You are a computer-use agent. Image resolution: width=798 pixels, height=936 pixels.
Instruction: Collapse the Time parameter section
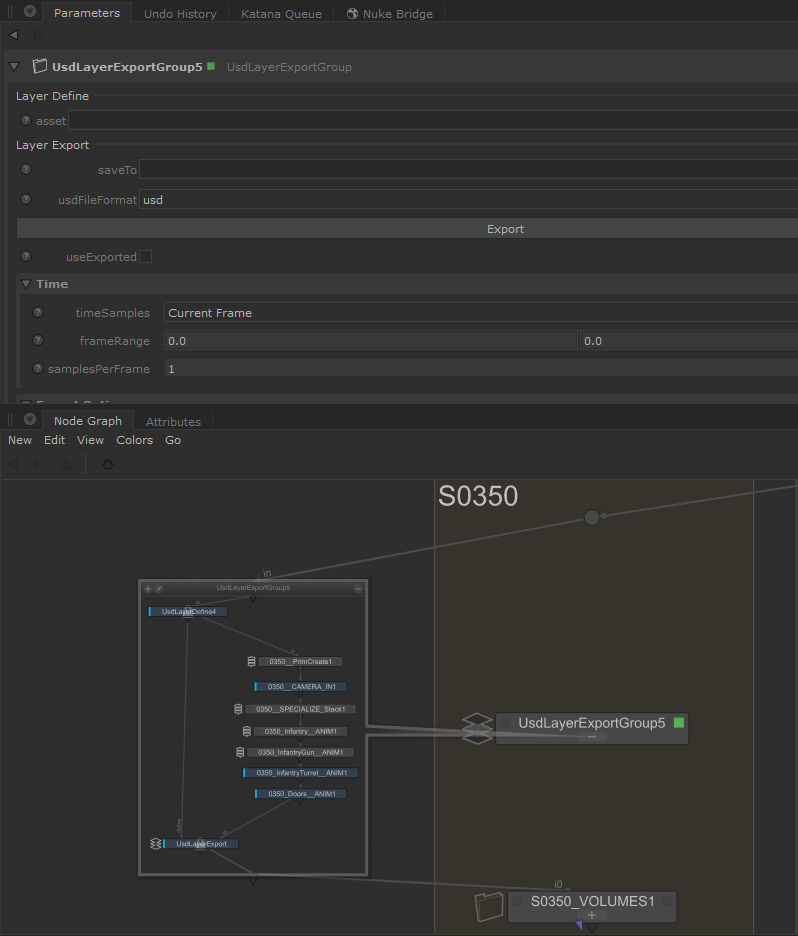pos(26,284)
